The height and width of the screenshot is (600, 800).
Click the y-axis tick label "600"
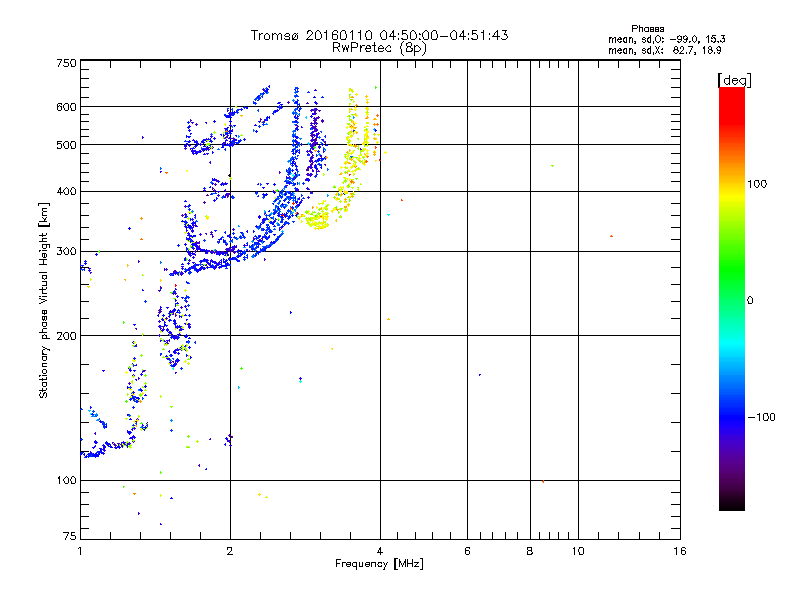66,107
